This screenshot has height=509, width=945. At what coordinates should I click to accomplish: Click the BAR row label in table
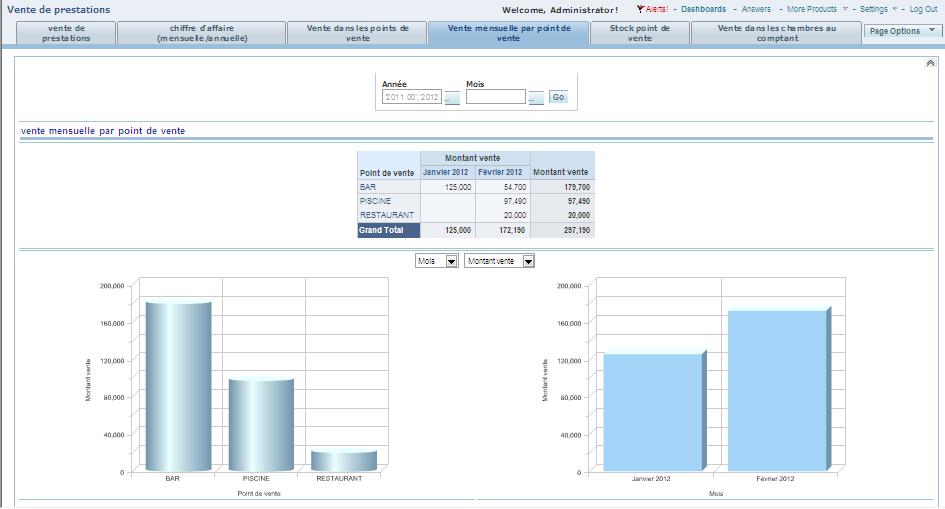click(368, 187)
